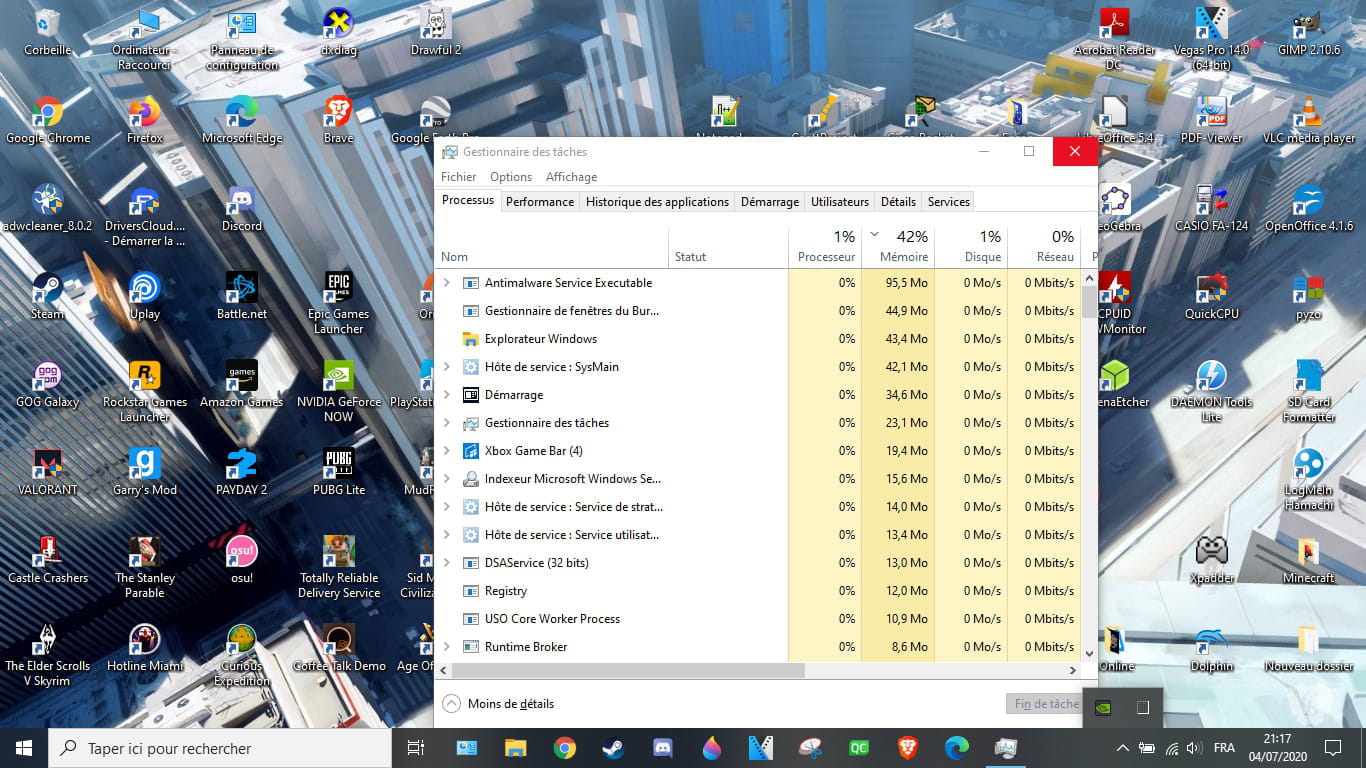1366x768 pixels.
Task: Expand Hôte de service : SysMain row
Action: pyautogui.click(x=447, y=367)
